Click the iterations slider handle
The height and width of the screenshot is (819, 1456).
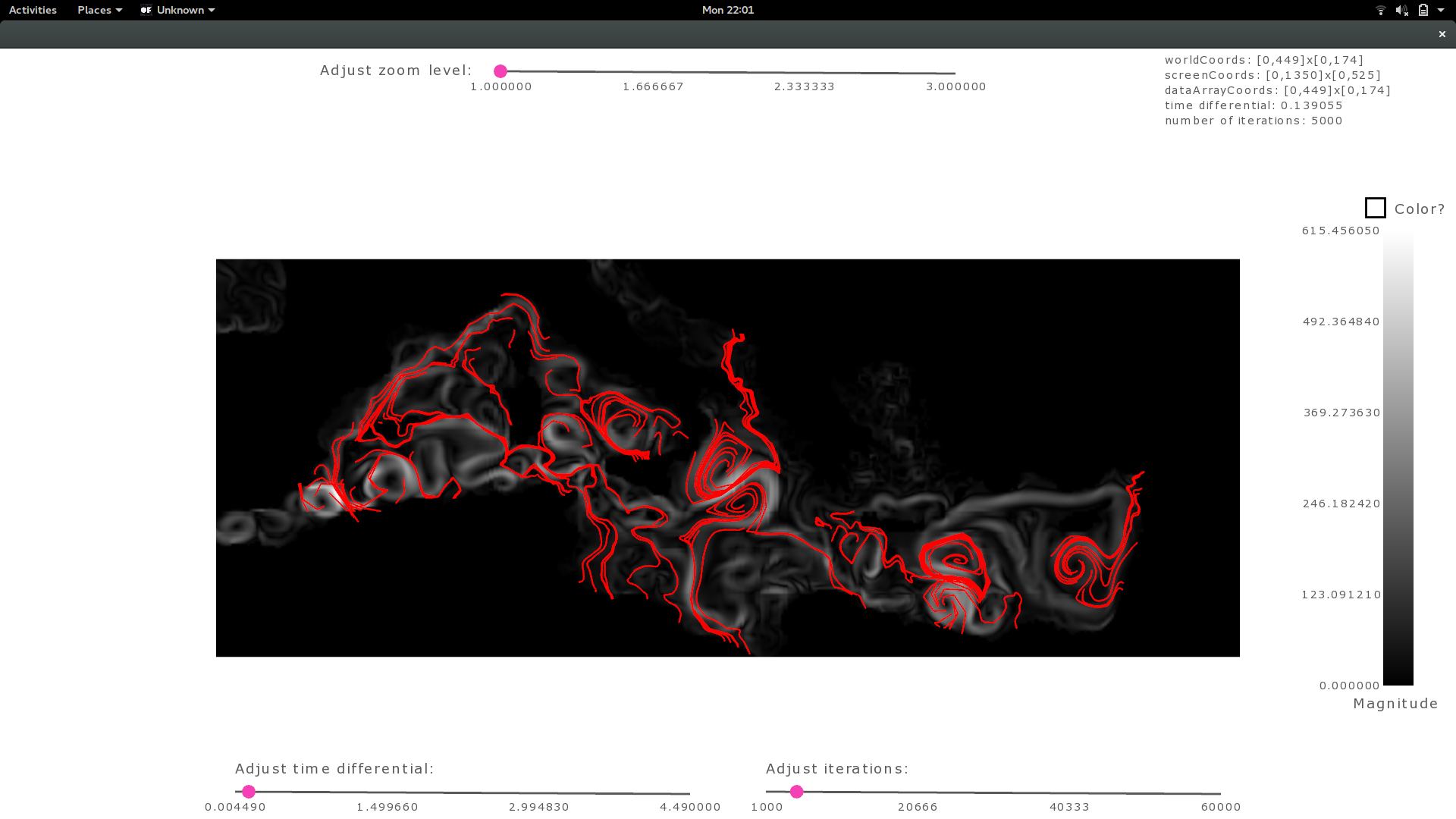796,792
